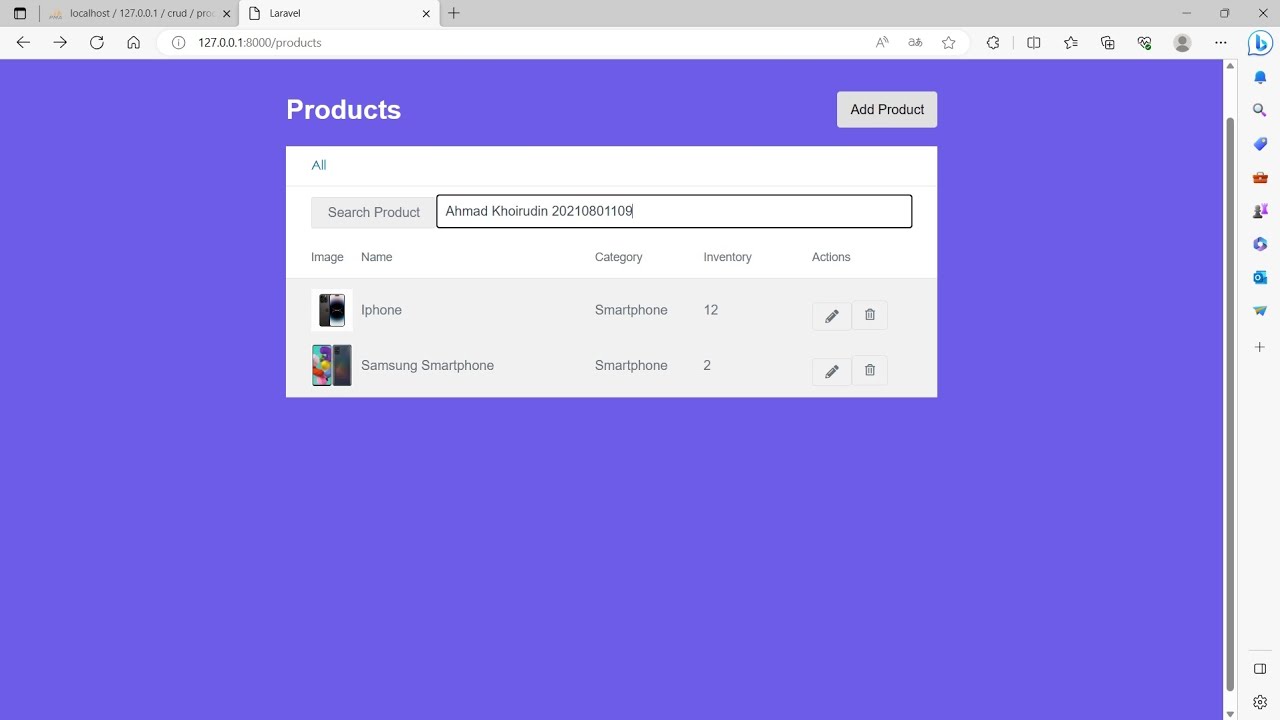
Task: Toggle split screen view
Action: (1034, 43)
